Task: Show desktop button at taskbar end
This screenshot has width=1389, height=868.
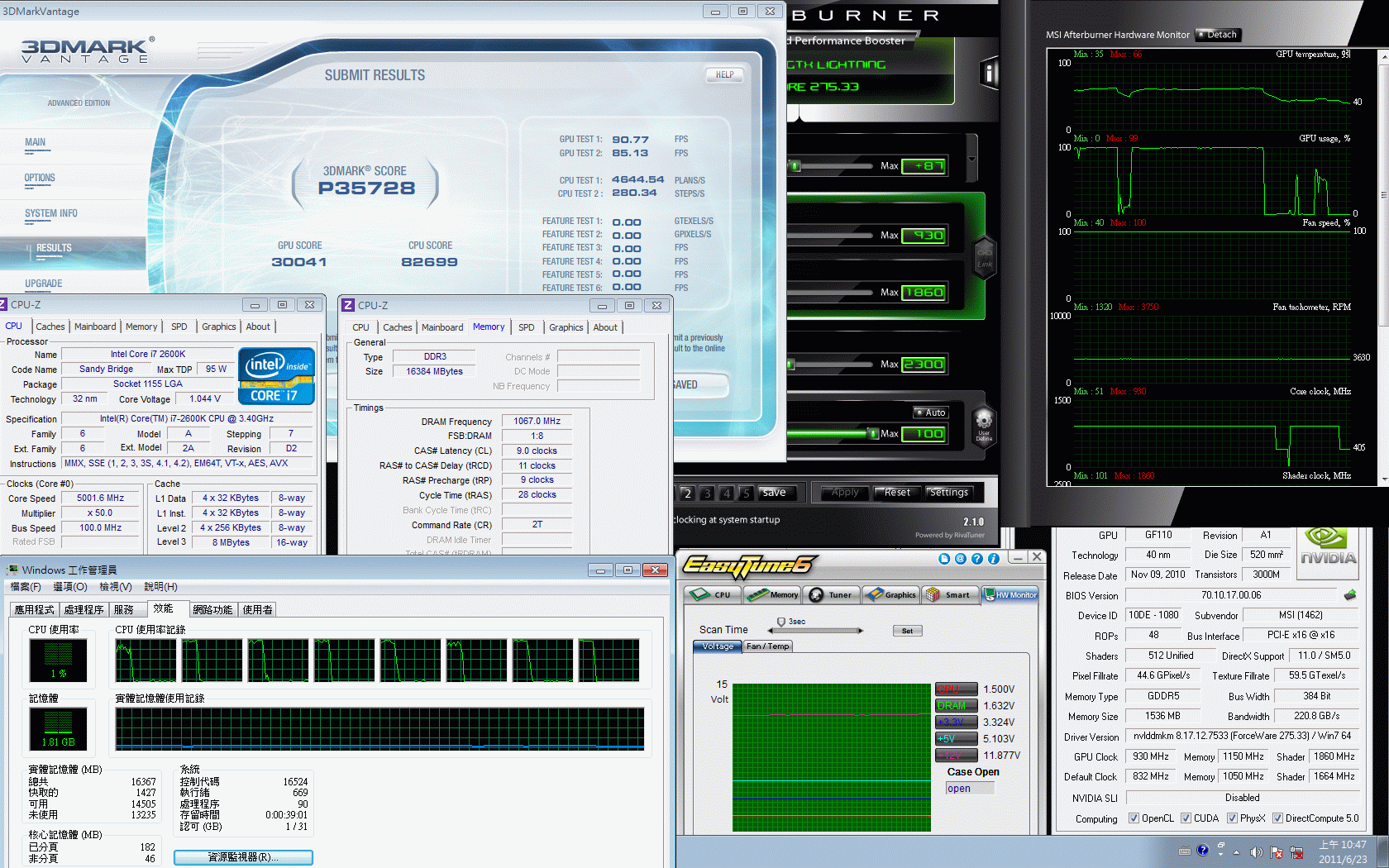Action: (x=1383, y=852)
